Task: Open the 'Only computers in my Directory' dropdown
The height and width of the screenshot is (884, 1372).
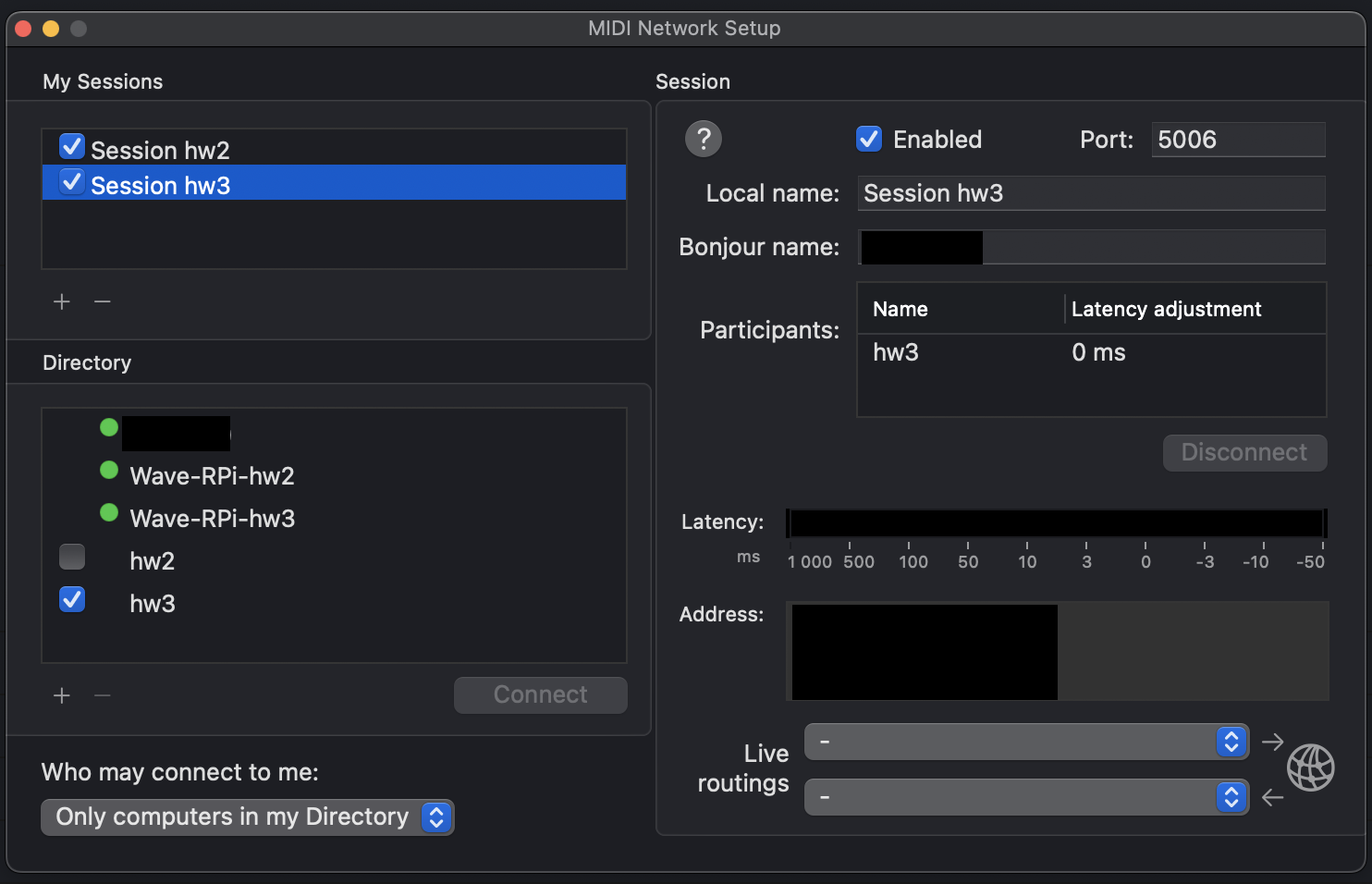Action: [248, 817]
